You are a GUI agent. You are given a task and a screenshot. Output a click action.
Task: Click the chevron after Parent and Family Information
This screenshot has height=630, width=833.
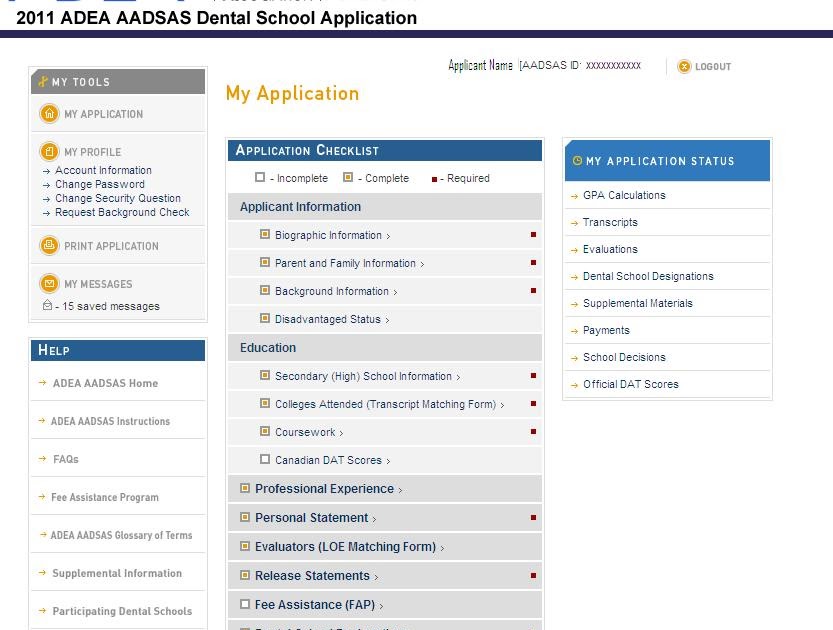pyautogui.click(x=422, y=265)
